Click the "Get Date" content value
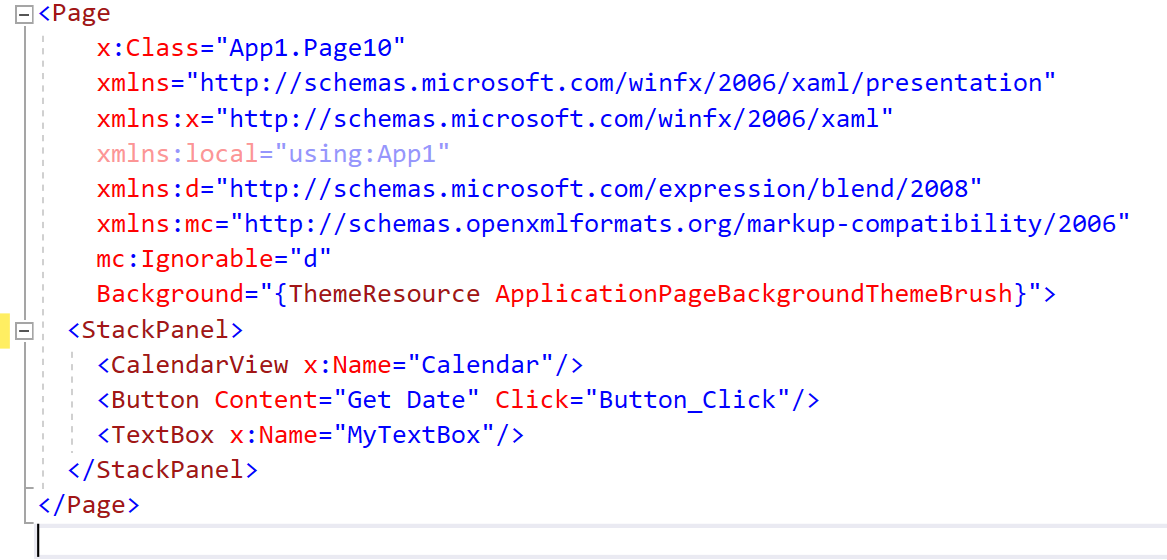The image size is (1167, 560). point(406,400)
